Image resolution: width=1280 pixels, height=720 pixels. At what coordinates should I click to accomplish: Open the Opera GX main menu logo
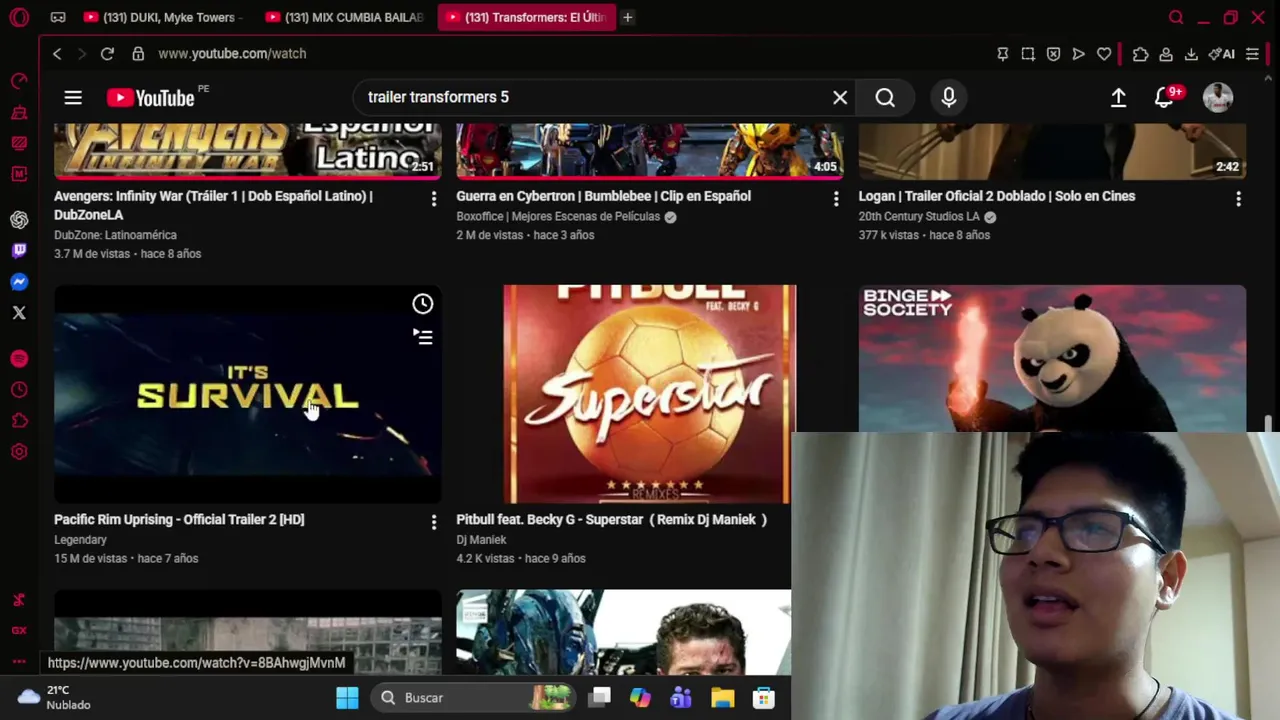coord(19,17)
